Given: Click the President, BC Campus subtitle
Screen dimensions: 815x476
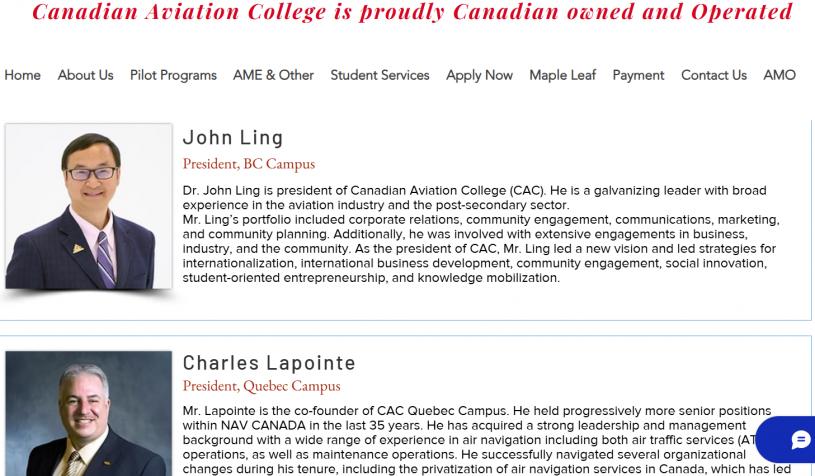Looking at the screenshot, I should (248, 163).
